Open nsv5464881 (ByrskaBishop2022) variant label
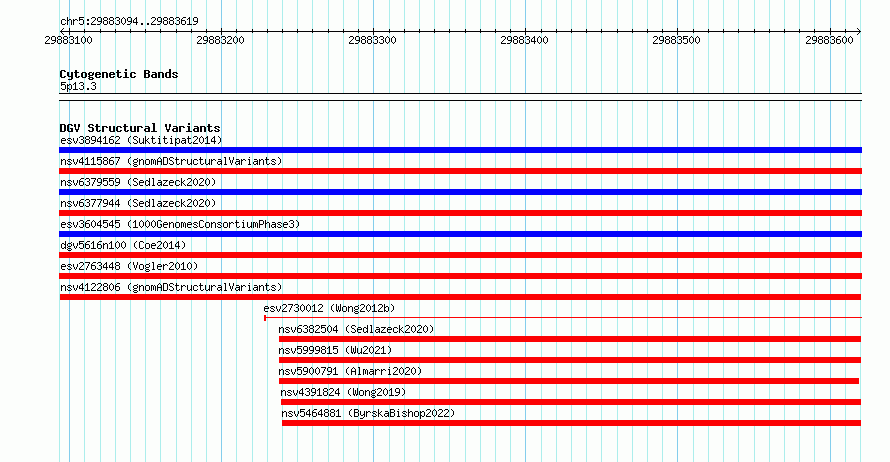 coord(368,413)
